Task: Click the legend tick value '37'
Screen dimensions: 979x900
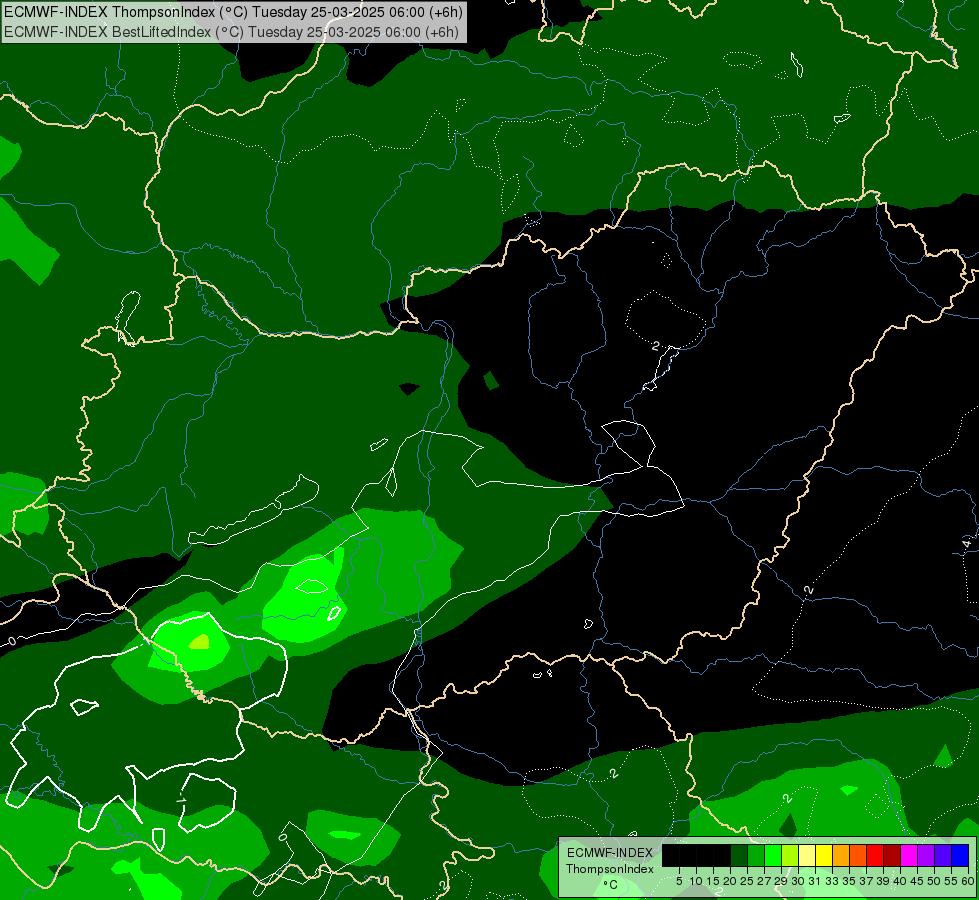Action: click(867, 881)
